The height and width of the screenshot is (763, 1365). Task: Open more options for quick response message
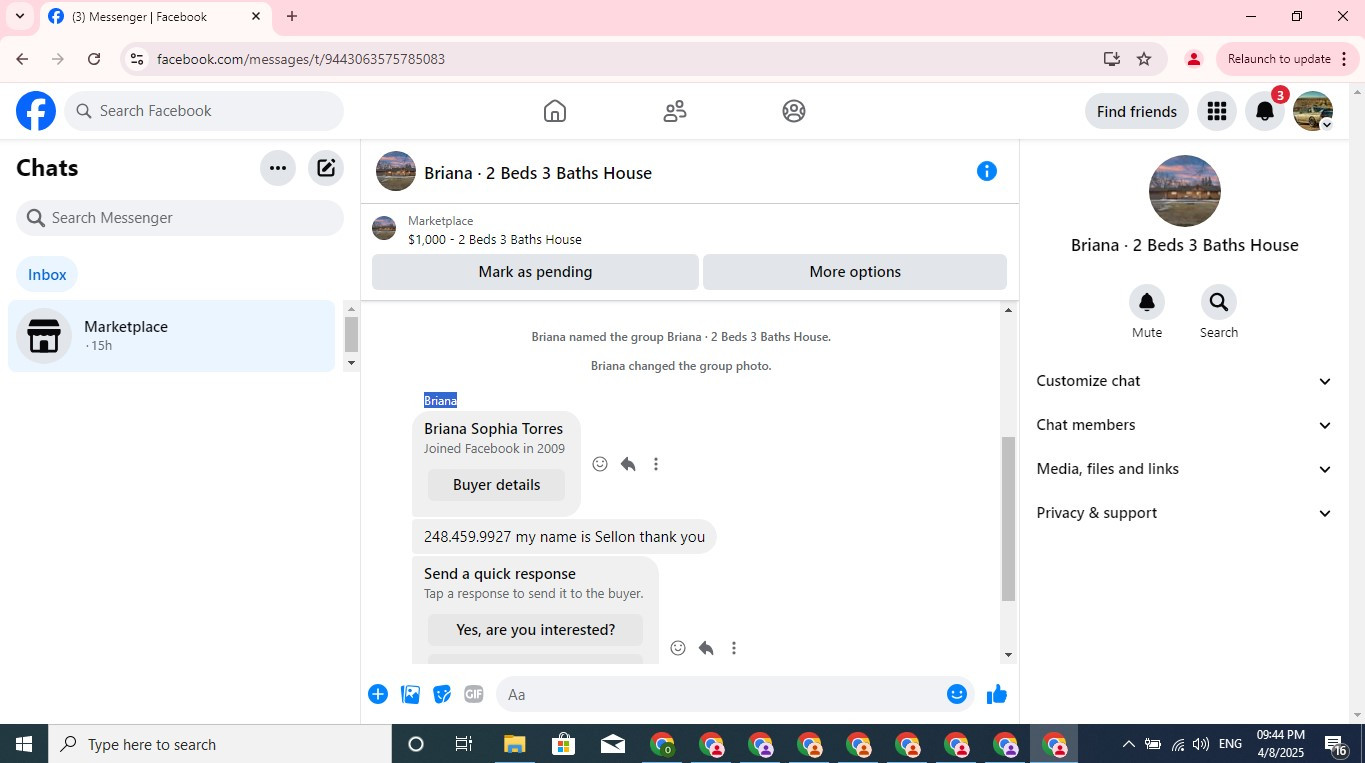point(734,648)
